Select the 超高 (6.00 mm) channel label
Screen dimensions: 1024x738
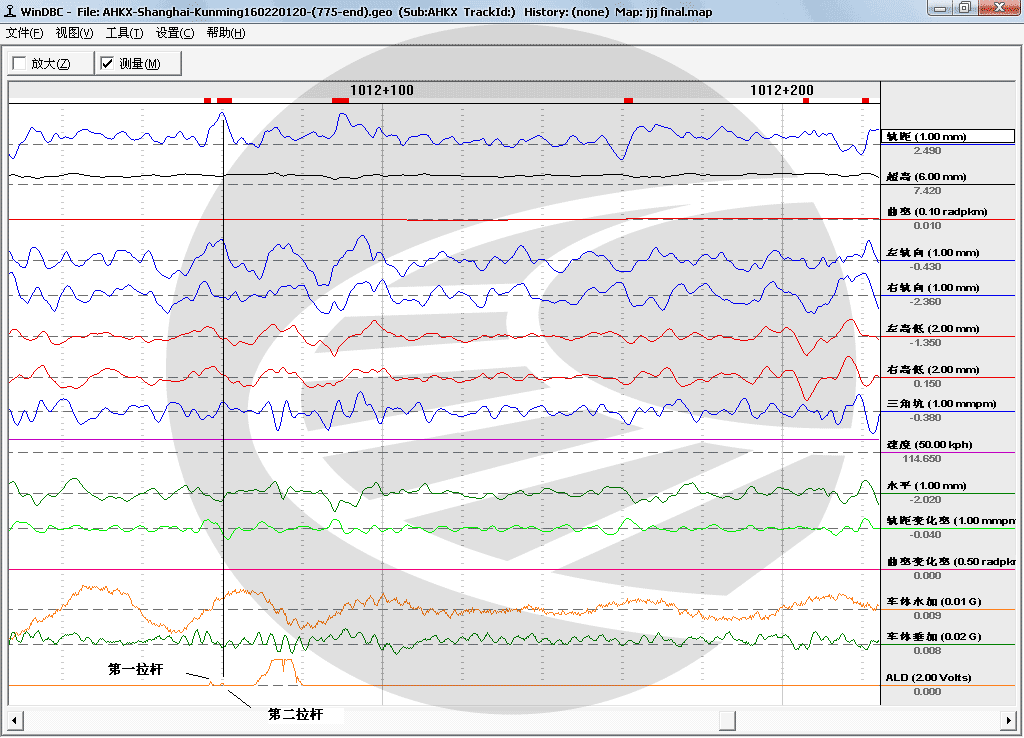[x=926, y=177]
